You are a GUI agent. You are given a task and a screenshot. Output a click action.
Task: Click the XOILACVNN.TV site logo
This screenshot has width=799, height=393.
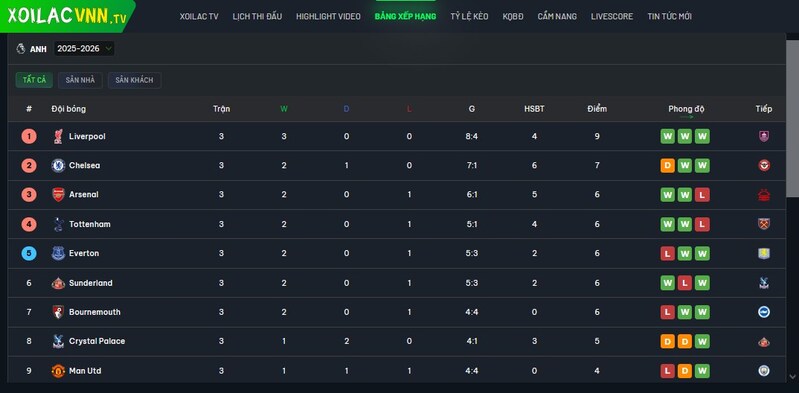[x=67, y=16]
